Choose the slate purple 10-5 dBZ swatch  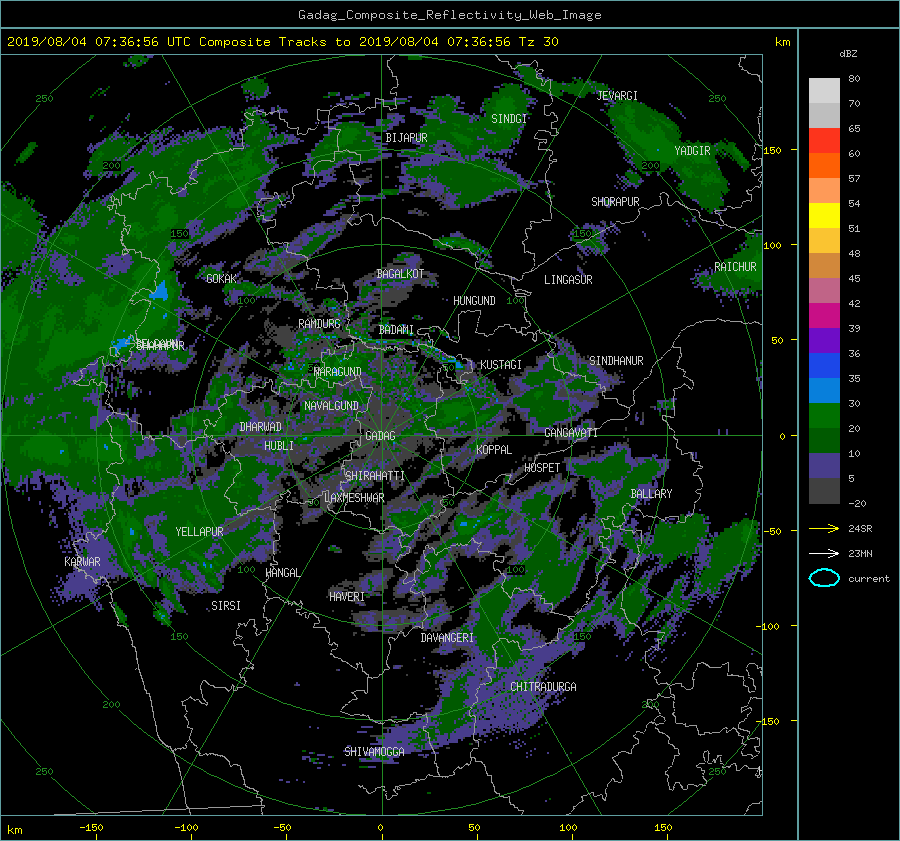click(824, 465)
